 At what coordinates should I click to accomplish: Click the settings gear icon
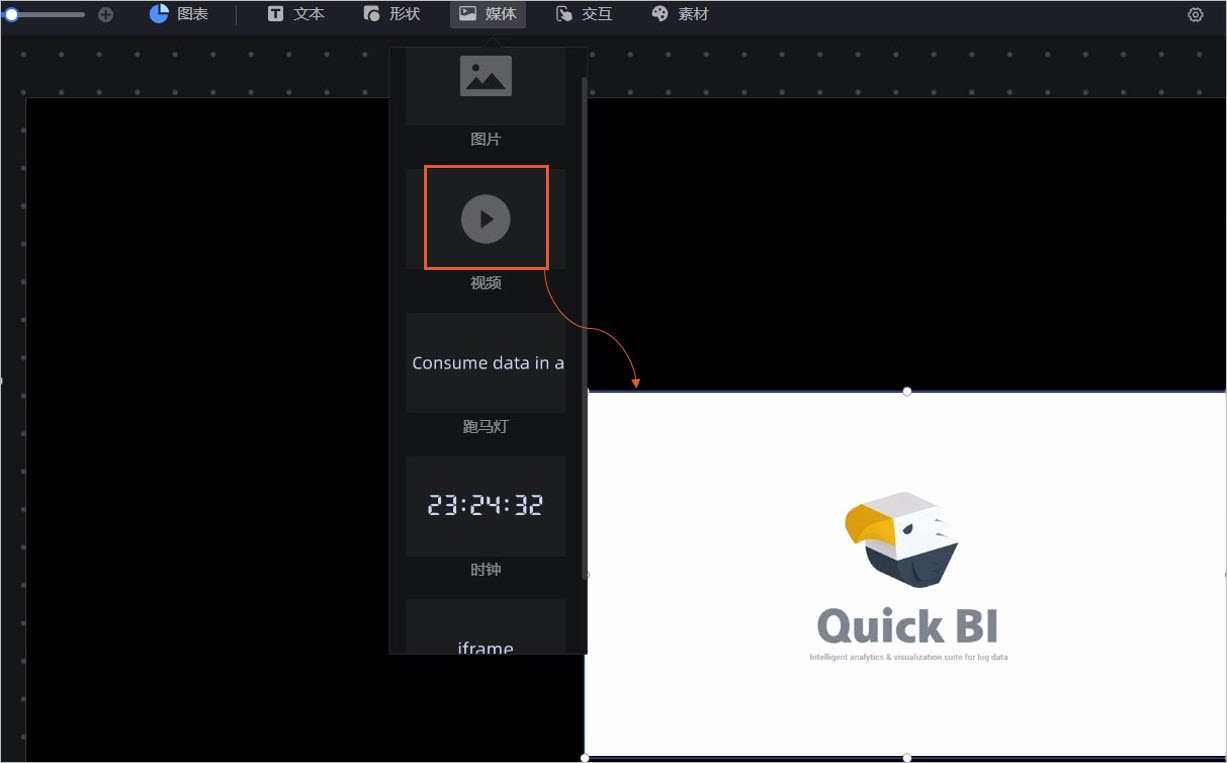(x=1195, y=15)
